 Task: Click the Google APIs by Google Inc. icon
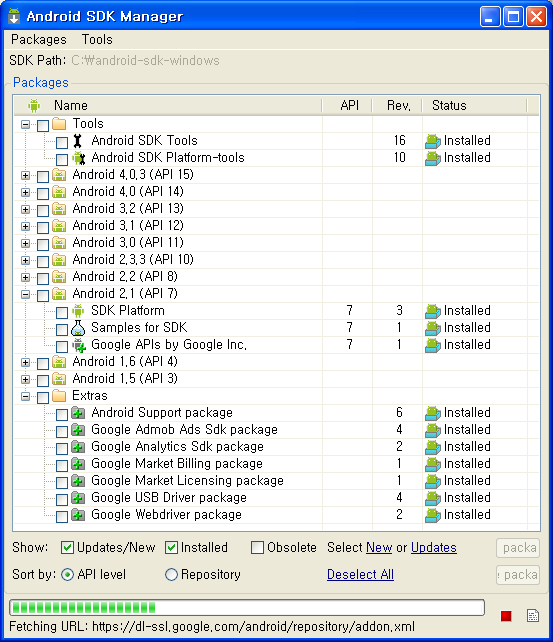coord(79,345)
